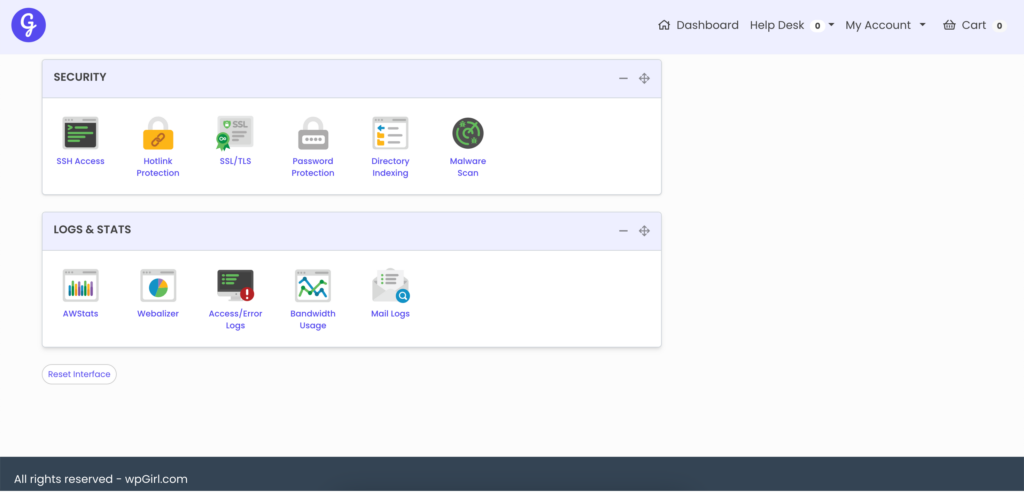Collapse the Security panel

pos(623,78)
